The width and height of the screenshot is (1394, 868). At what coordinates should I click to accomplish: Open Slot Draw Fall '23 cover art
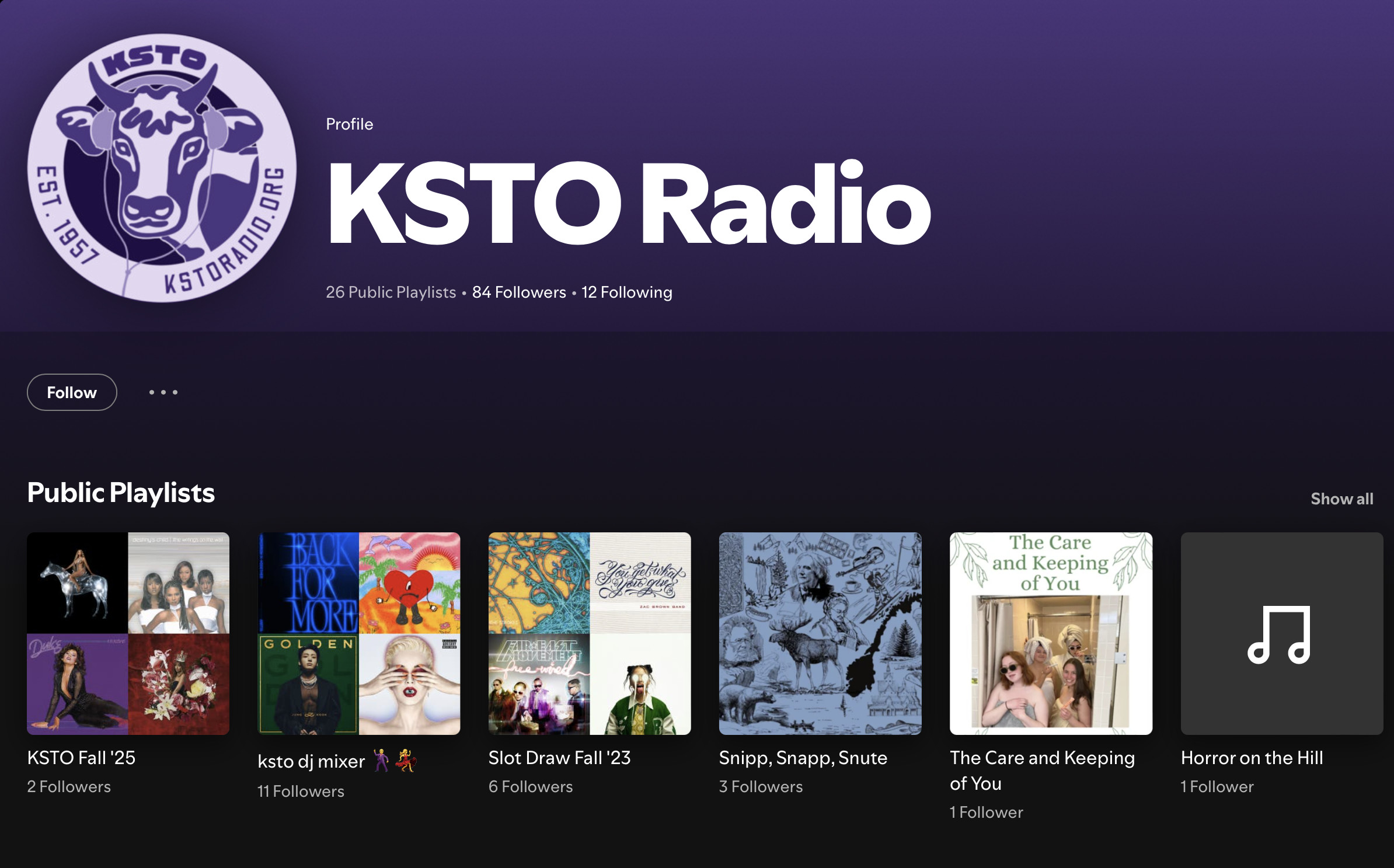(590, 633)
